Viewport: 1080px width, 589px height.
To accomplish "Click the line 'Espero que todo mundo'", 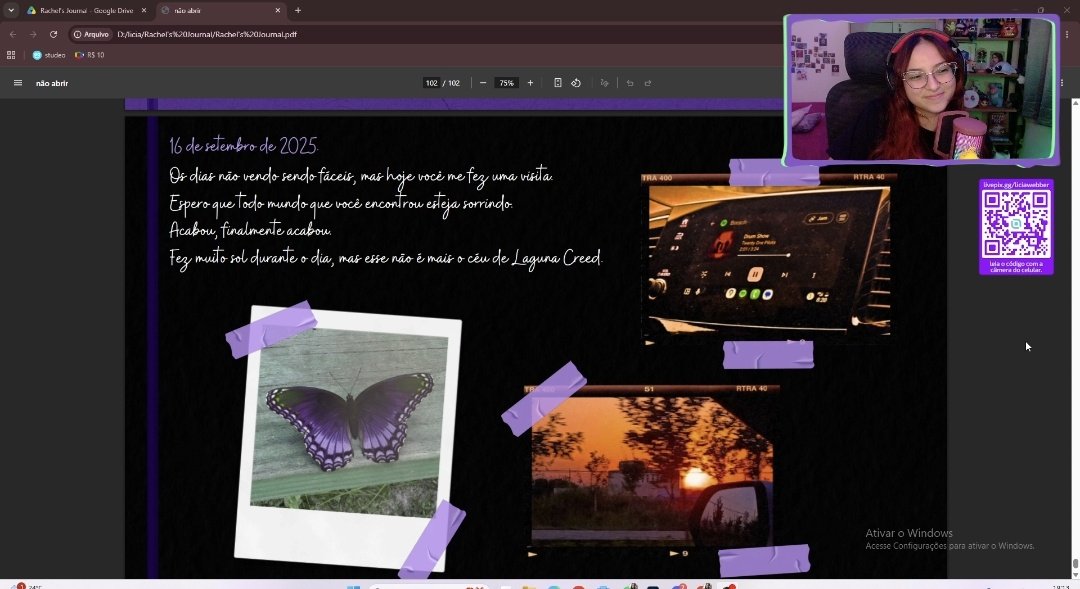I will (x=341, y=204).
